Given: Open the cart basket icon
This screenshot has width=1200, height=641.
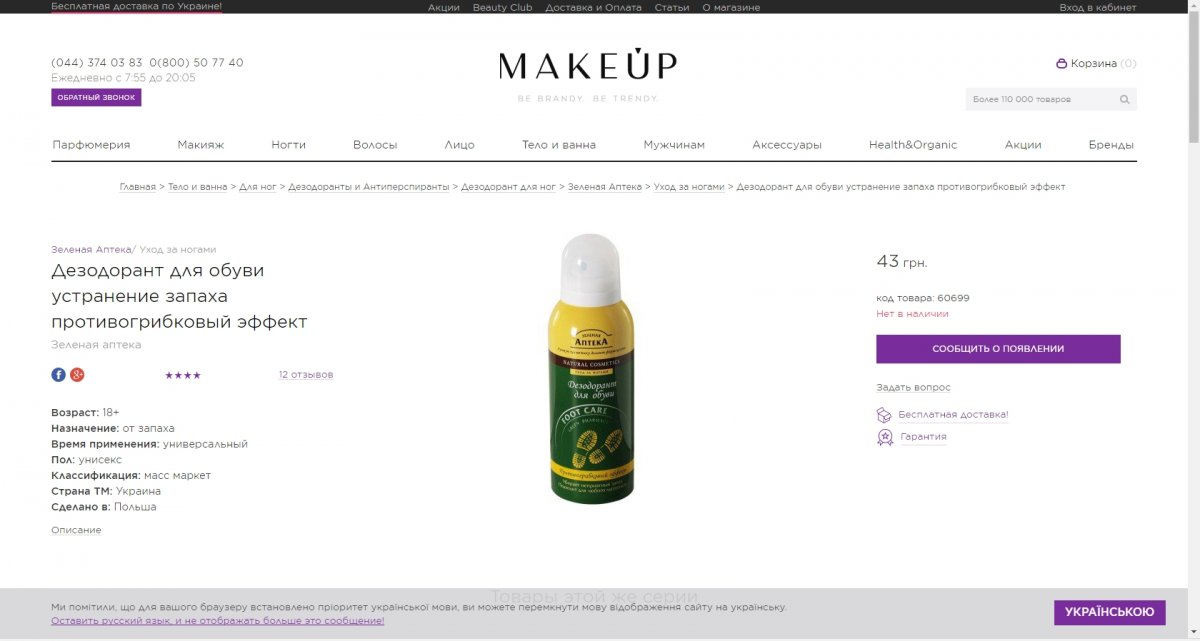Looking at the screenshot, I should click(x=1061, y=63).
